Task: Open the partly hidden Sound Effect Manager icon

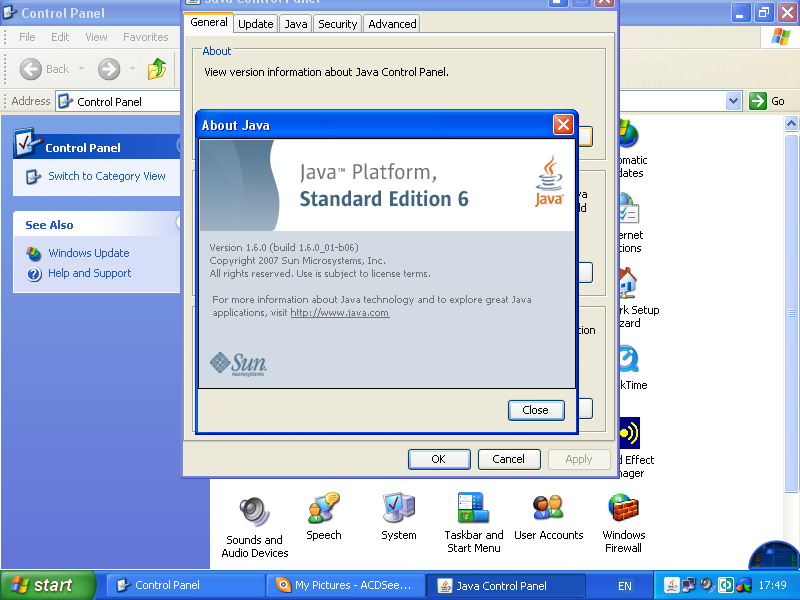Action: coord(630,433)
